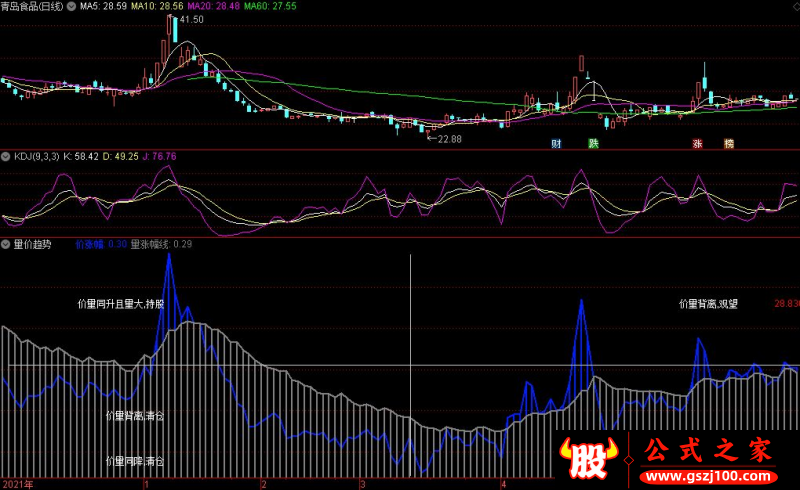This screenshot has width=800, height=490.
Task: Open the dropdown beside the KDJ(9,3,3) indicator
Action: coord(6,157)
